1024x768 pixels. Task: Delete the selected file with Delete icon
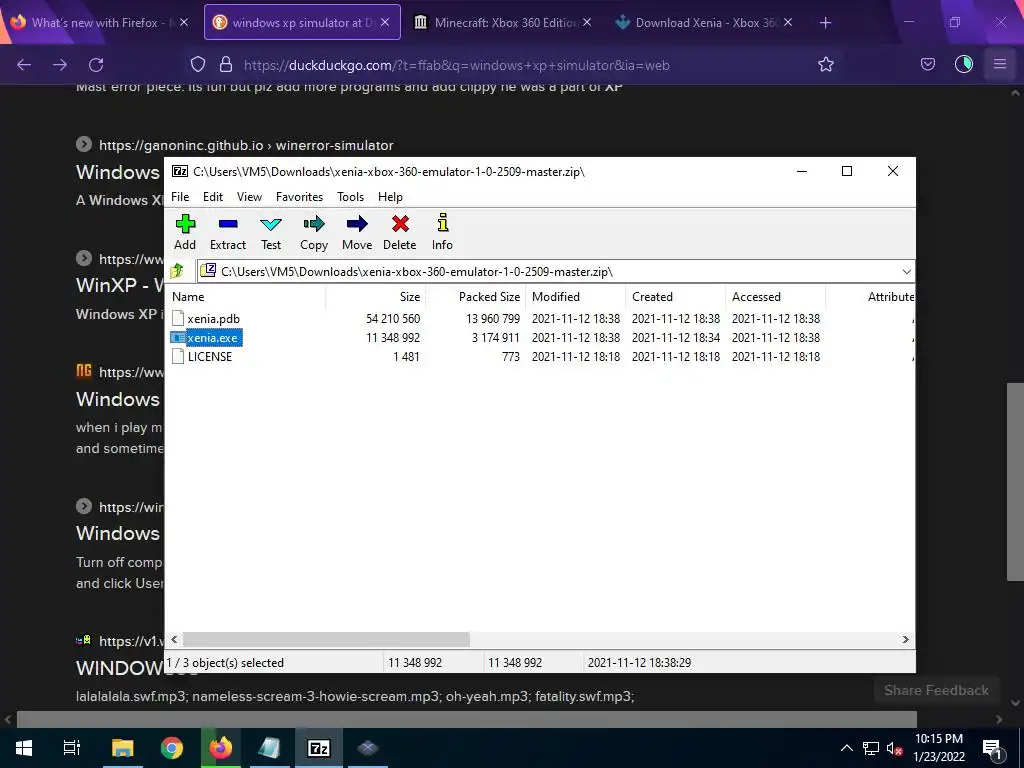click(400, 232)
